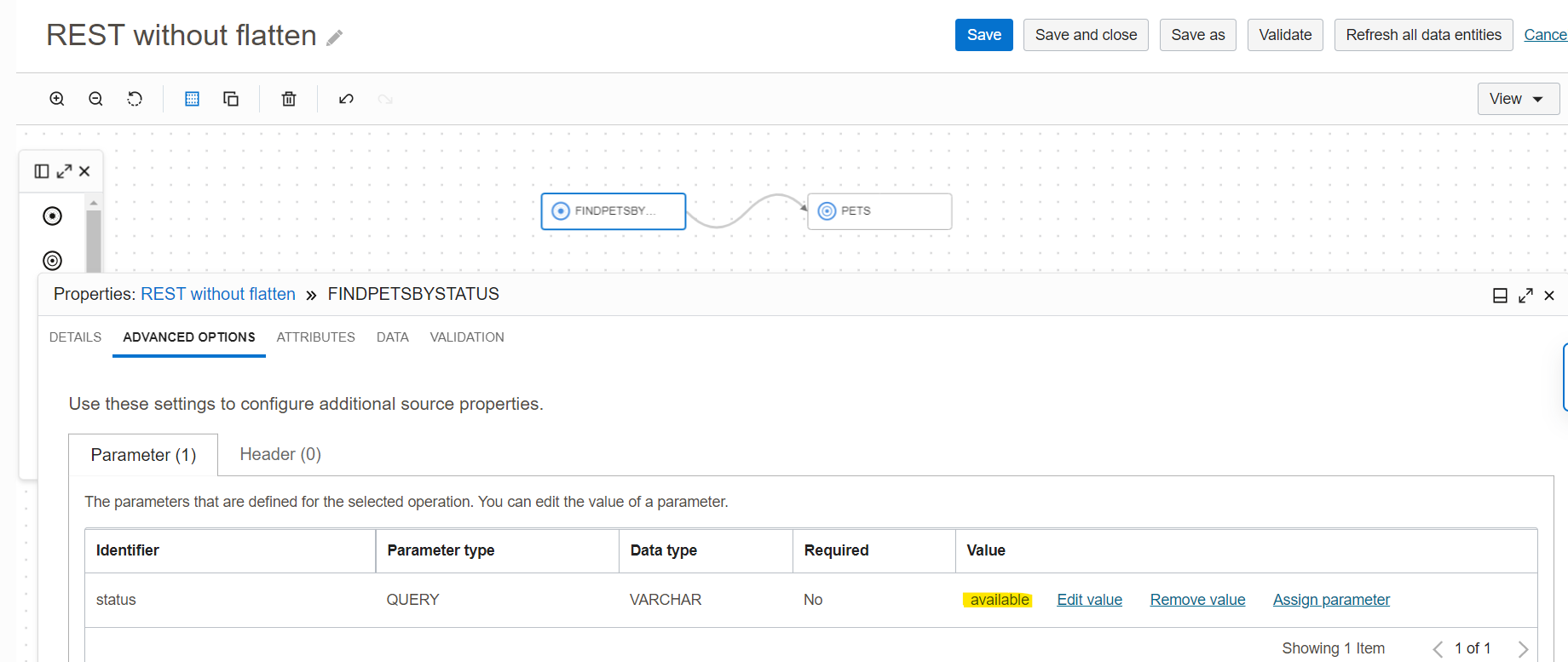
Task: Open the Header (0) tab
Action: (280, 454)
